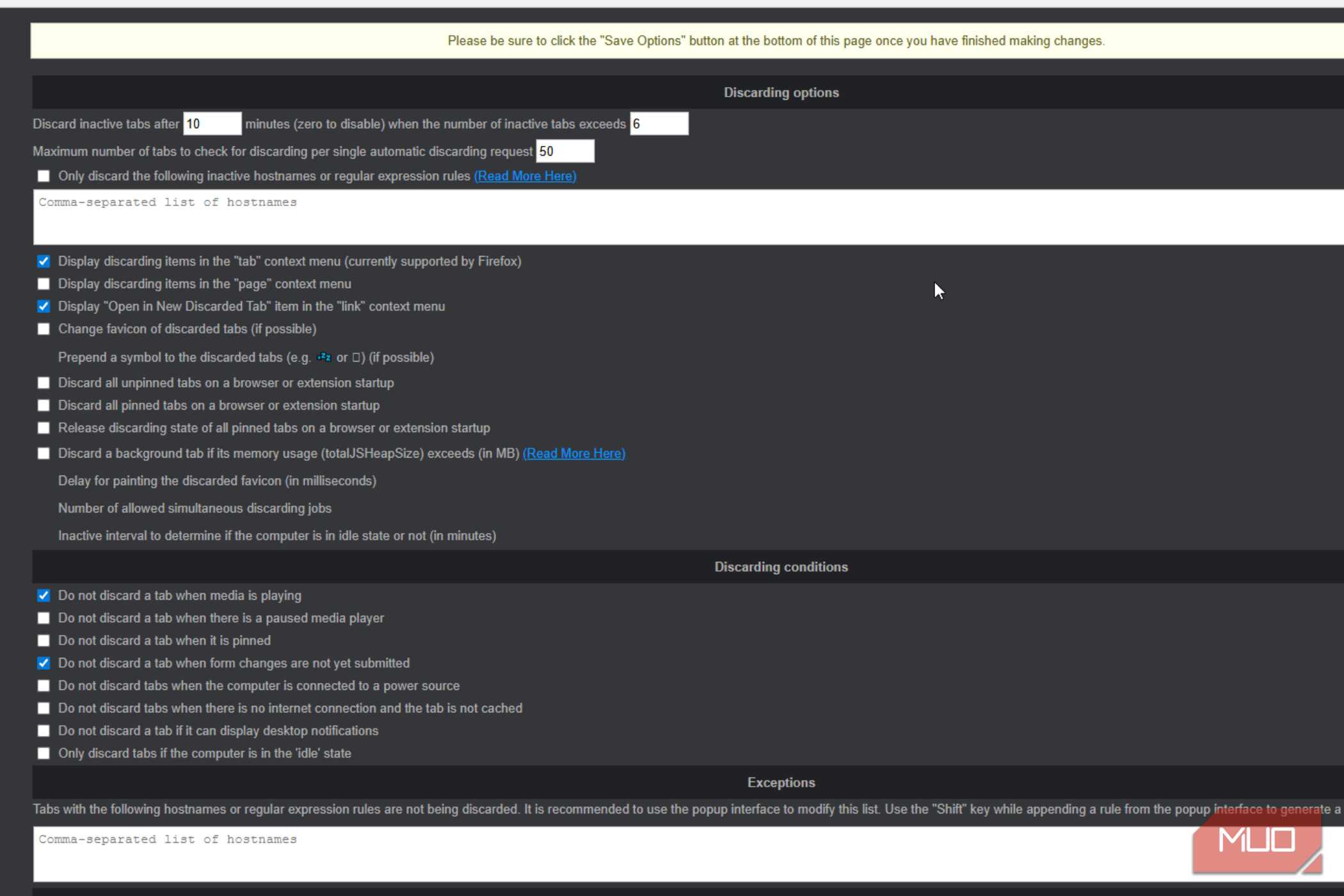Viewport: 1344px width, 896px height.
Task: Click 'Number of allowed simultaneous discarding jobs' label
Action: pyautogui.click(x=195, y=508)
